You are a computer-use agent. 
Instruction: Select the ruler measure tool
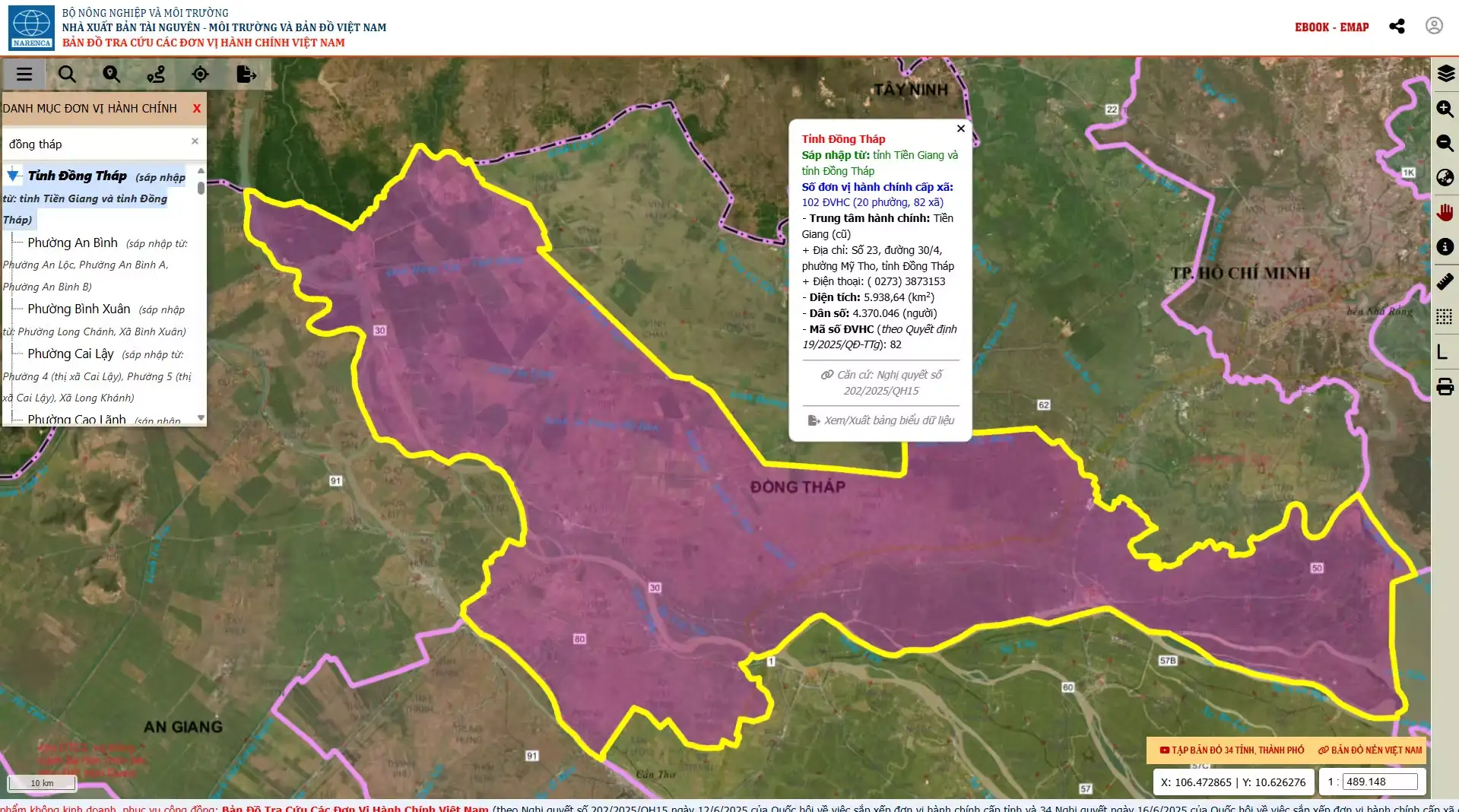[1445, 281]
